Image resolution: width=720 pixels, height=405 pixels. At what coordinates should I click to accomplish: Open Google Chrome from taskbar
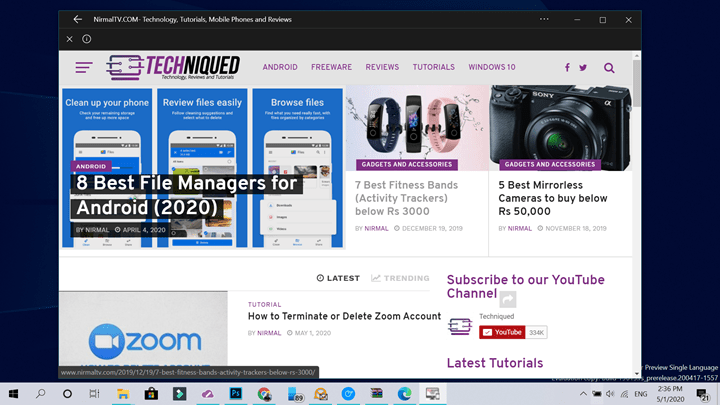[x=264, y=394]
